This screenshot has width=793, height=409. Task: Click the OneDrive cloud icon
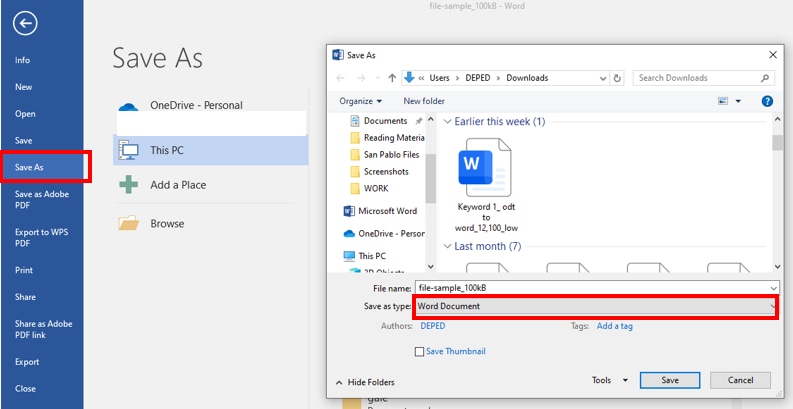(128, 106)
